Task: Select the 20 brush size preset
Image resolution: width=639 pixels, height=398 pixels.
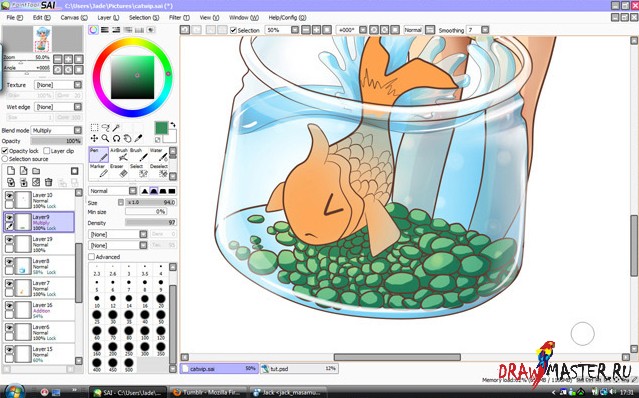Action: [x=161, y=300]
